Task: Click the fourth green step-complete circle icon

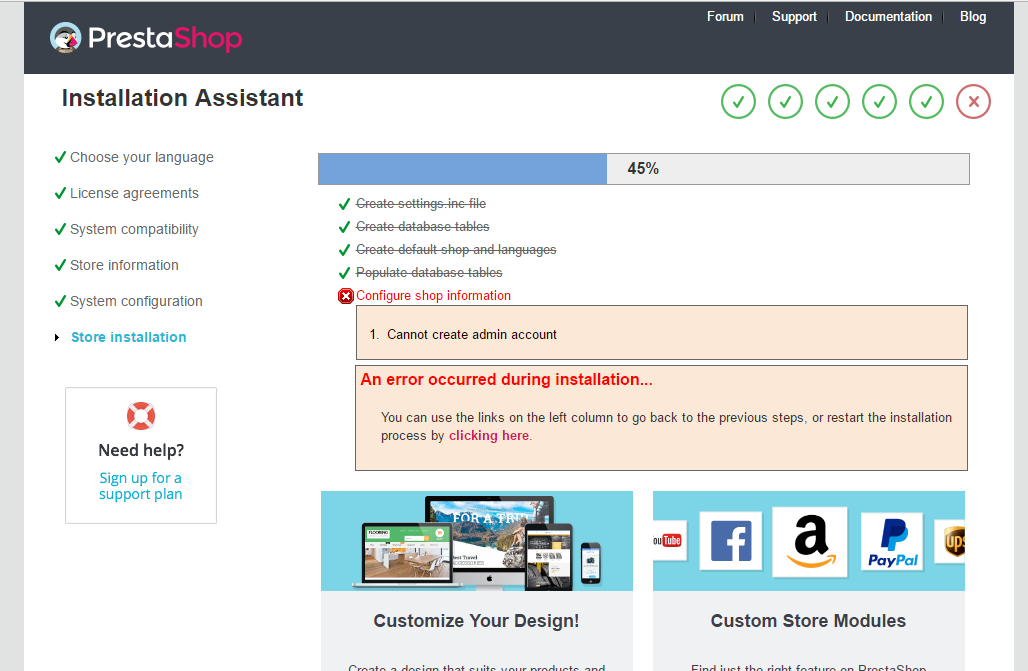Action: point(879,102)
